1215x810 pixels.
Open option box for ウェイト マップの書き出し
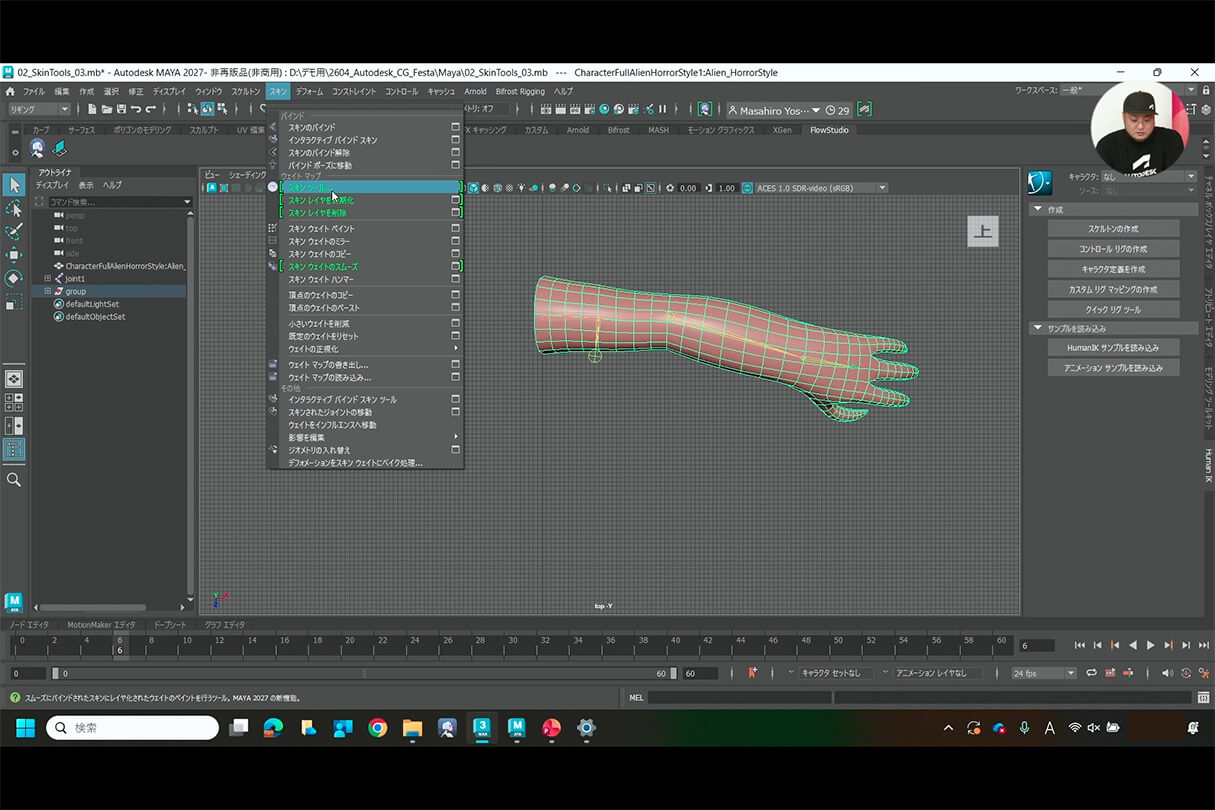coord(455,365)
